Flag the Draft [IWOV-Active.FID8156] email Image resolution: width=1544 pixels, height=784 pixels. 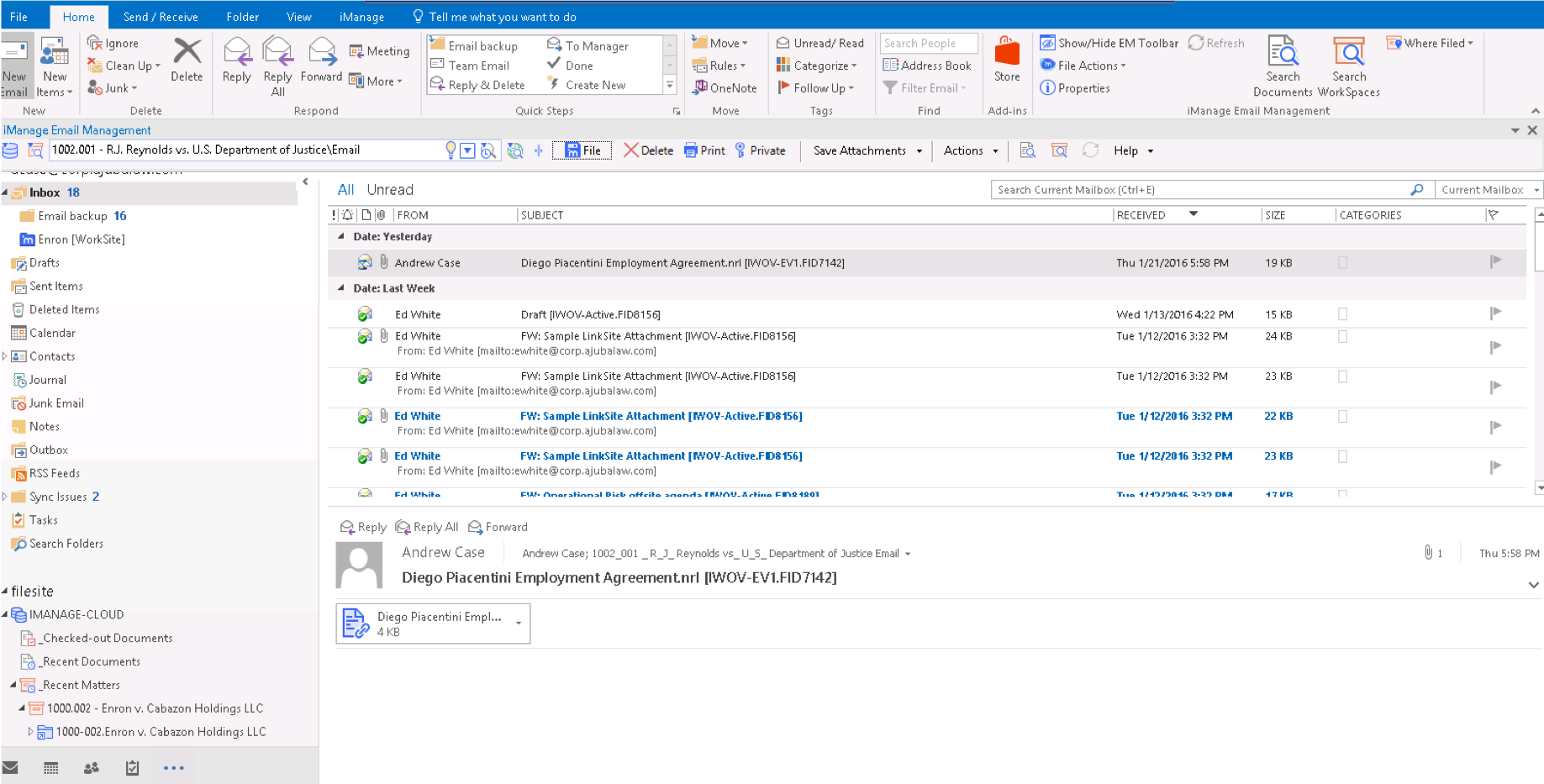1495,313
